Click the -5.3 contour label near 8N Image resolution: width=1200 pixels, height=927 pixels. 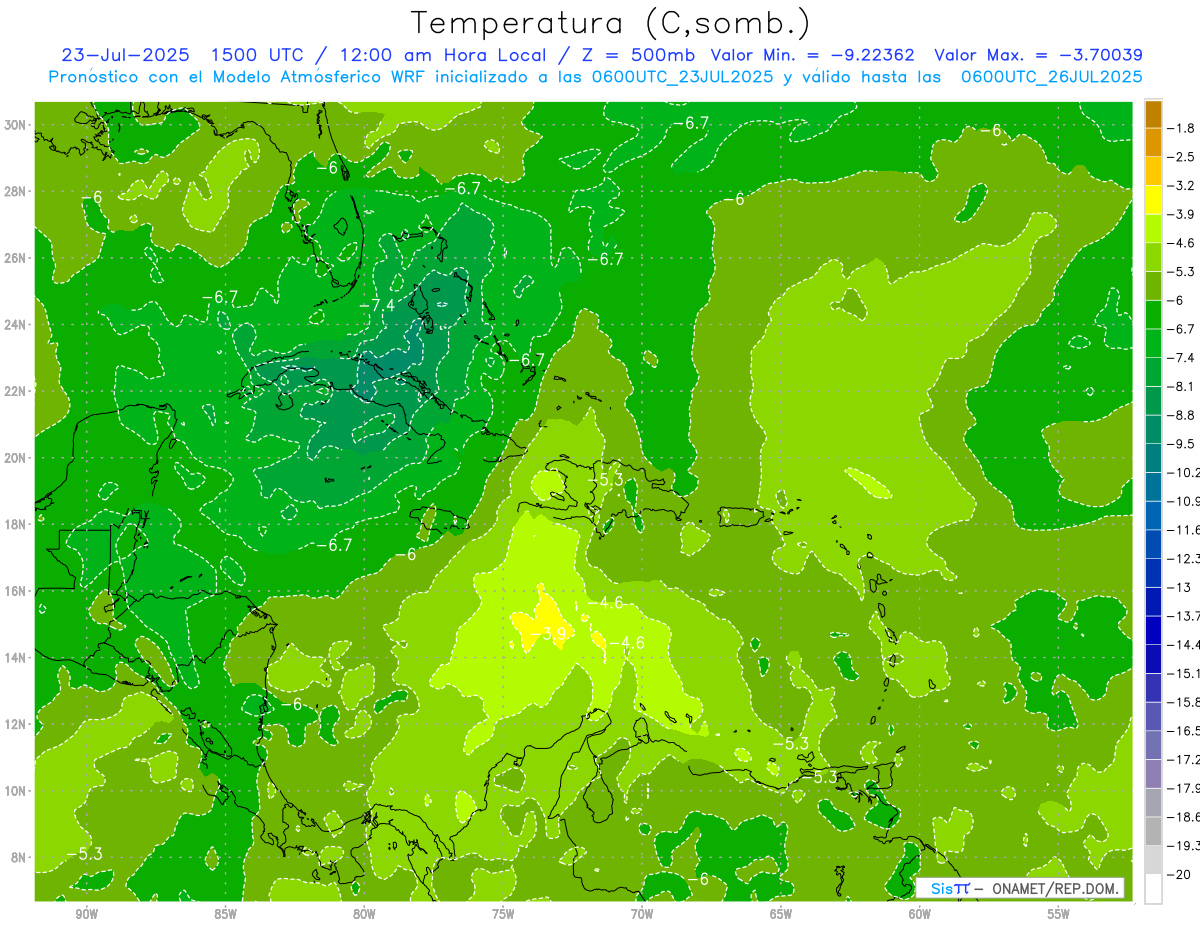tap(86, 853)
